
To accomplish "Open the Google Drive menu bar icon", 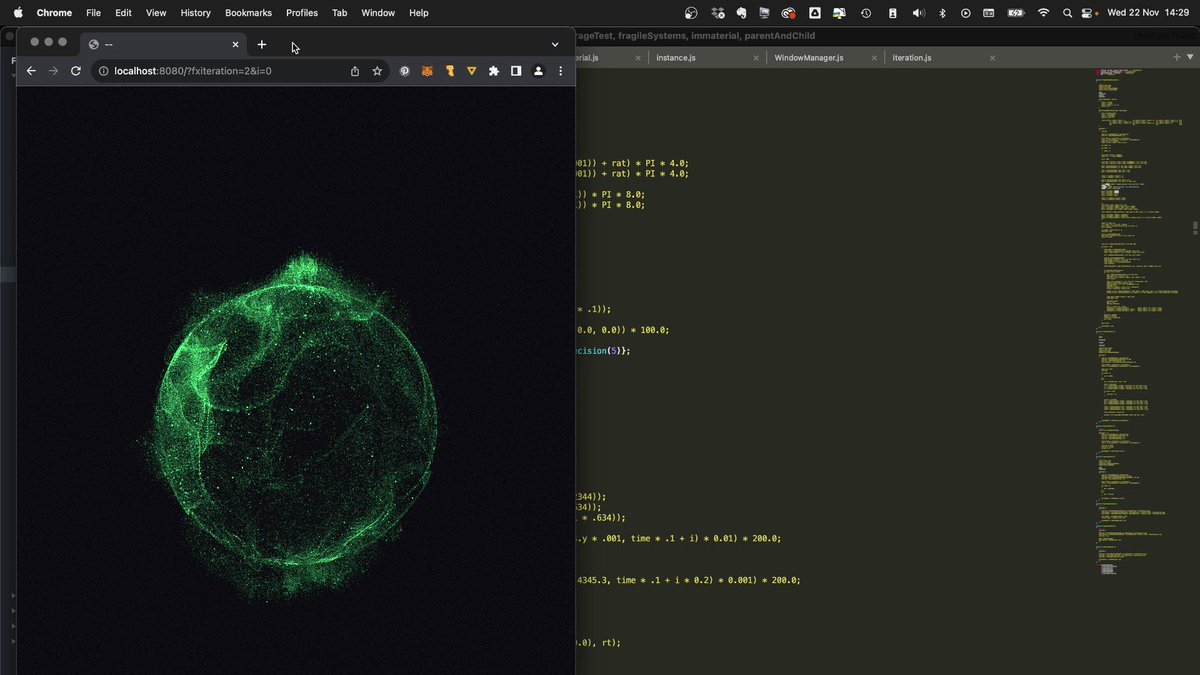I will pyautogui.click(x=815, y=13).
